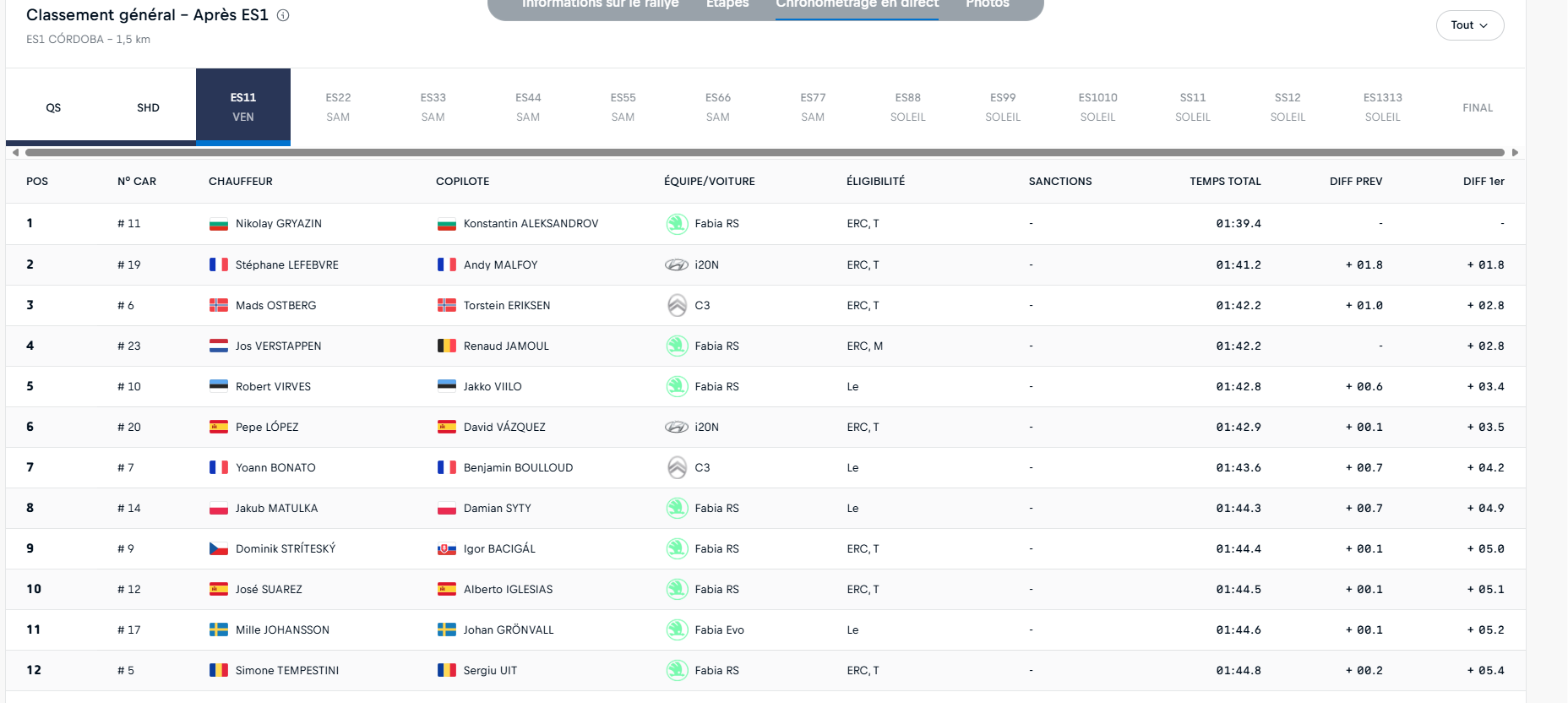Viewport: 1568px width, 703px height.
Task: Click the Estonian flag beside Robert Virves
Action: click(219, 386)
